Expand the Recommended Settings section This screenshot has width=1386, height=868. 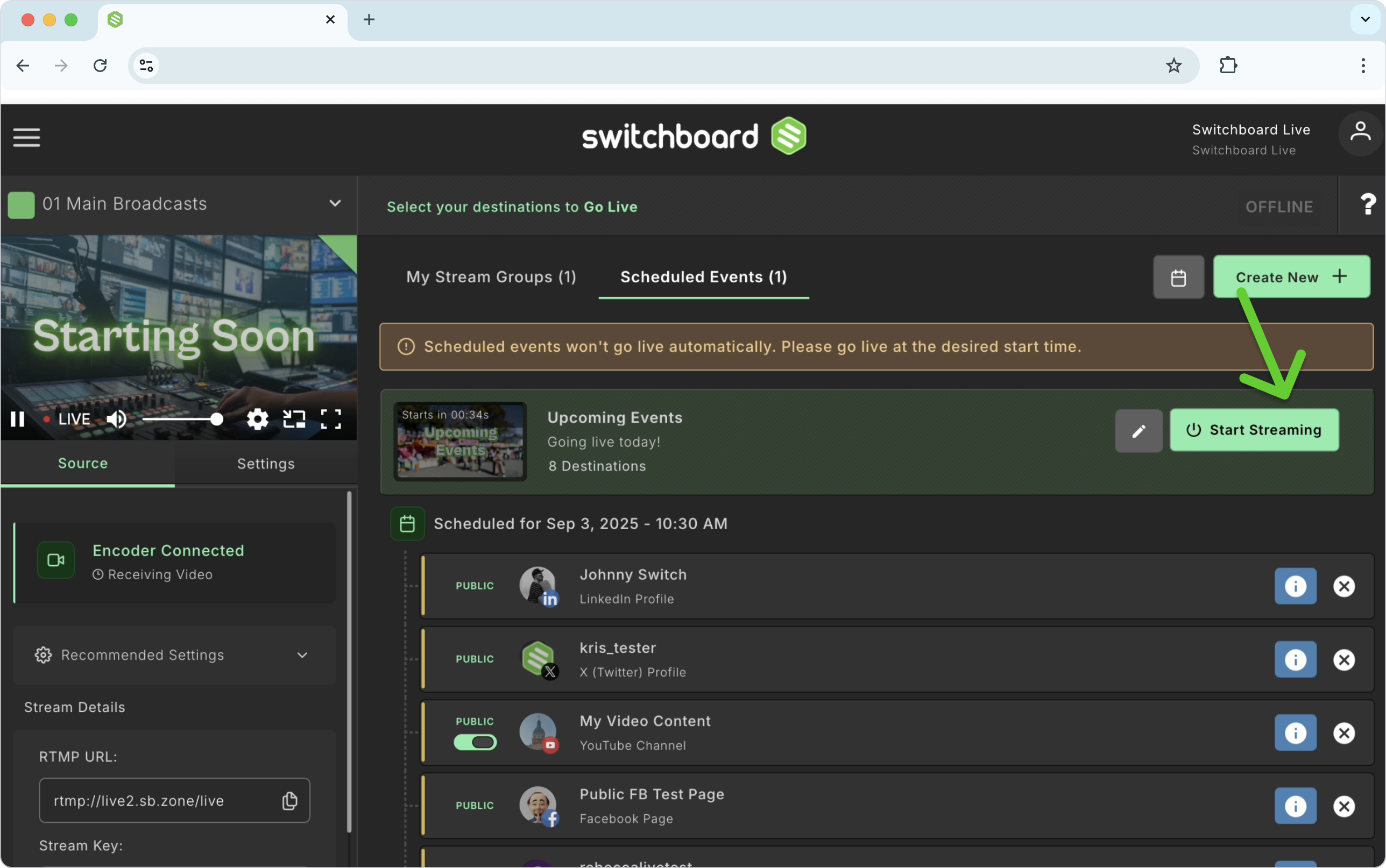point(174,655)
